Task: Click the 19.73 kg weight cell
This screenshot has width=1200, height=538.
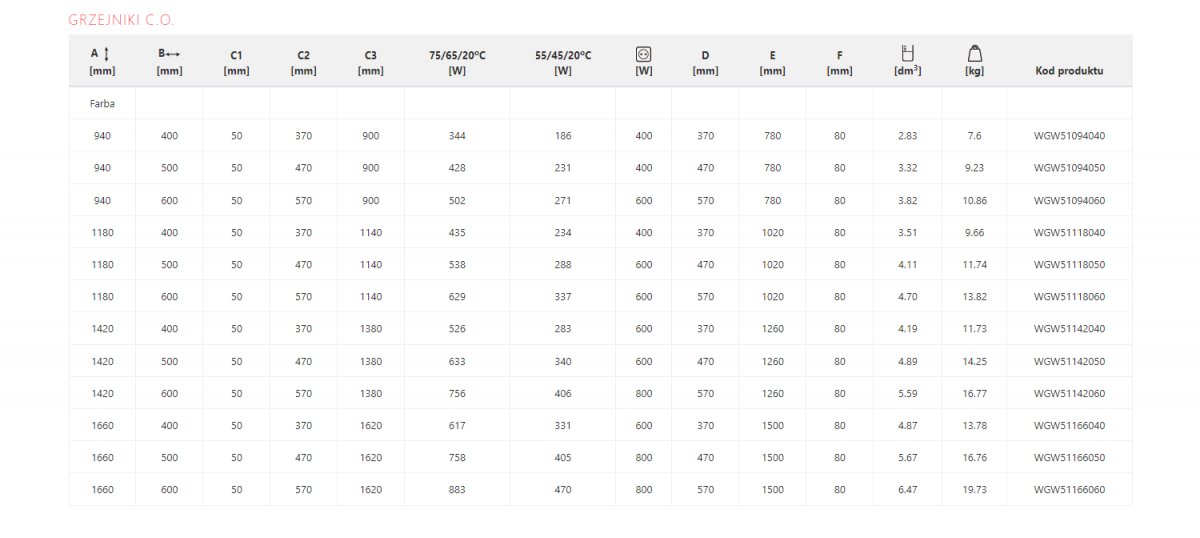Action: tap(974, 490)
